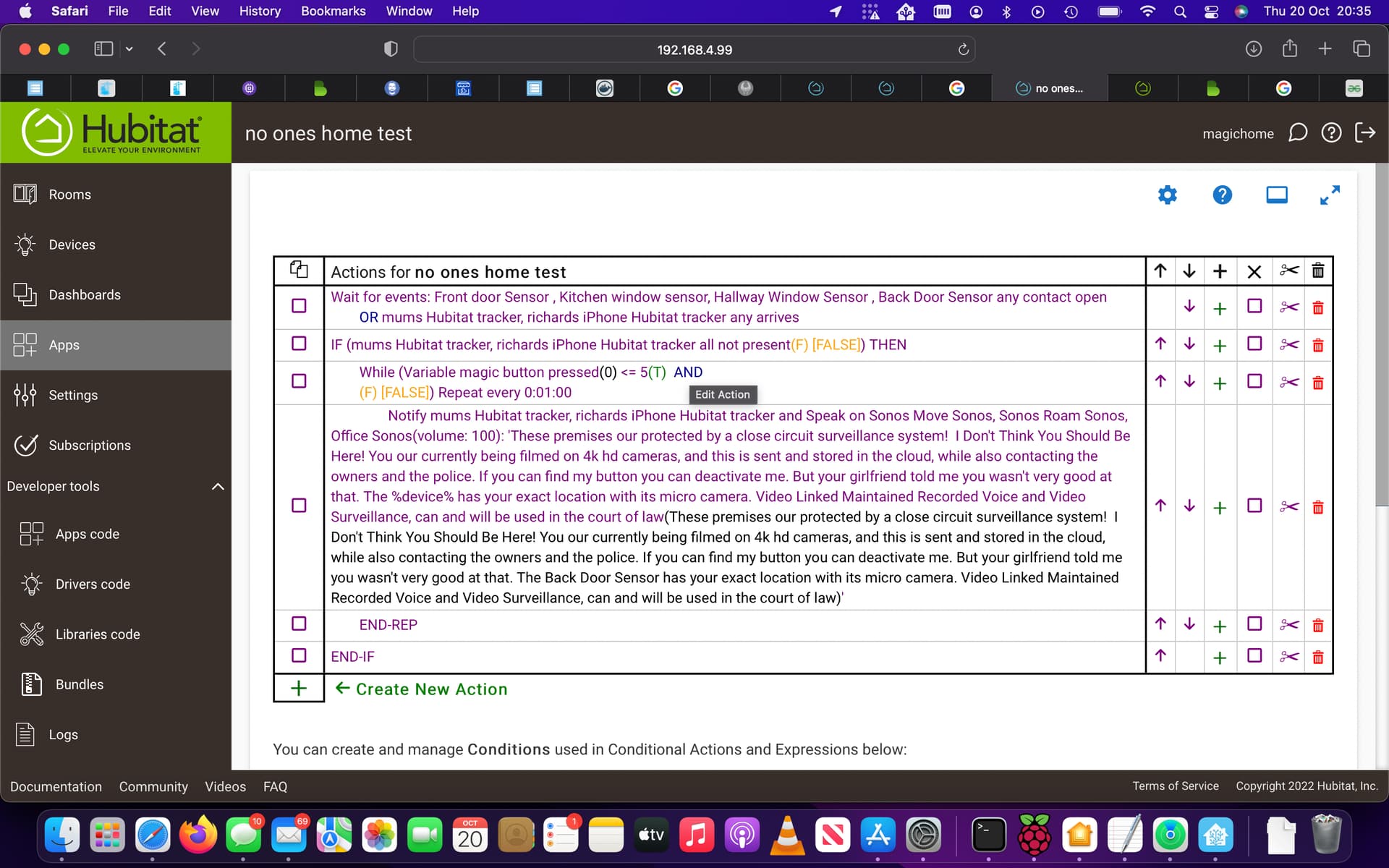Open Safari sidebar dropdown chevron

129,49
